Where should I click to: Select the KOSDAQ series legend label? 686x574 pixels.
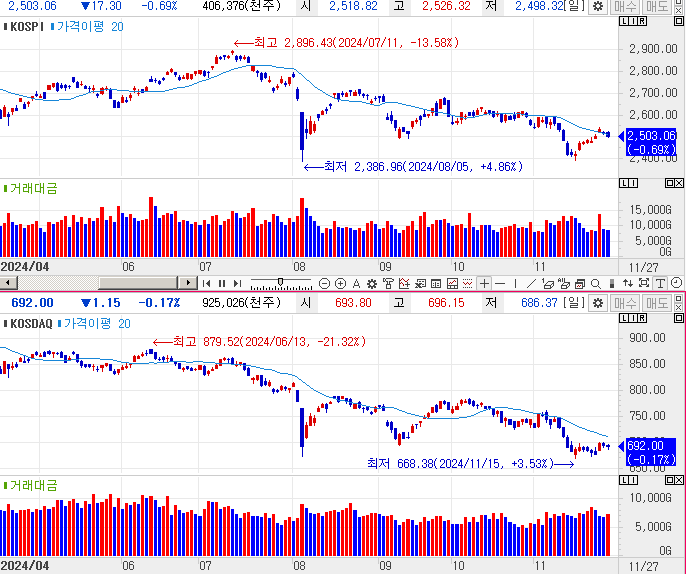(28, 324)
